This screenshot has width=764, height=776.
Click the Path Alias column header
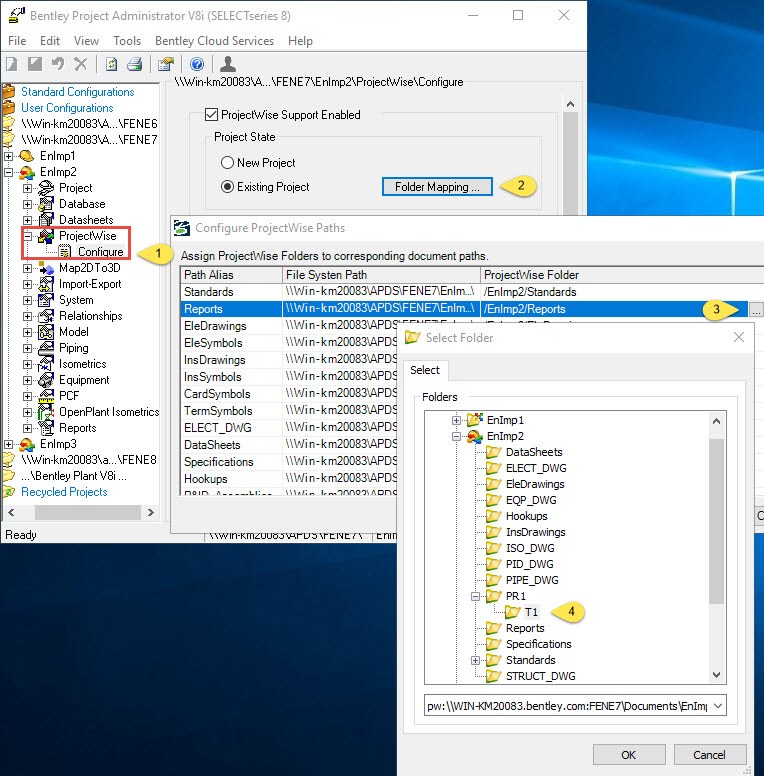click(x=232, y=275)
